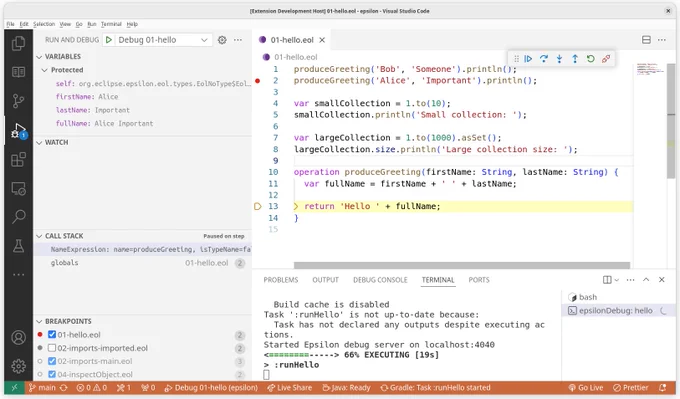Open panel more actions menu
Image resolution: width=680 pixels, height=399 pixels.
(x=631, y=280)
